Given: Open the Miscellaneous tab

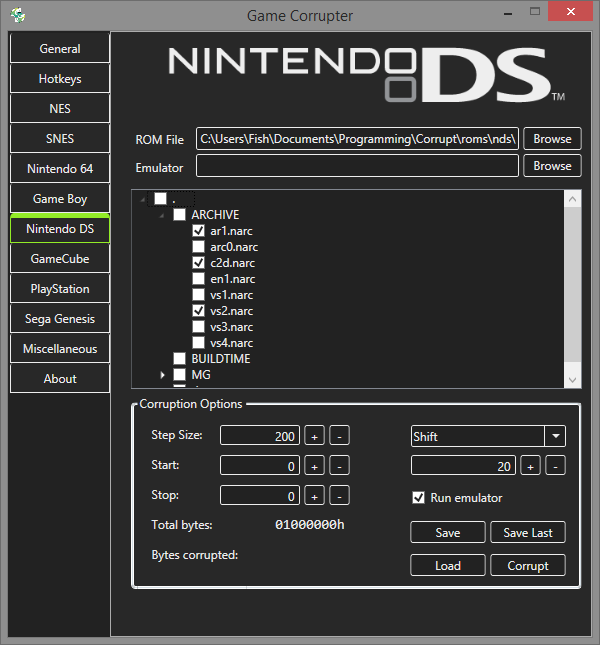Looking at the screenshot, I should (x=60, y=349).
